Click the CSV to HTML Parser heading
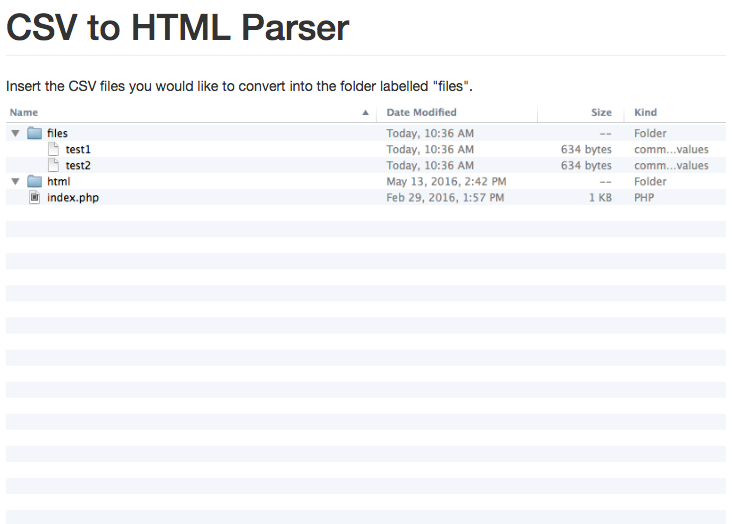 tap(177, 27)
